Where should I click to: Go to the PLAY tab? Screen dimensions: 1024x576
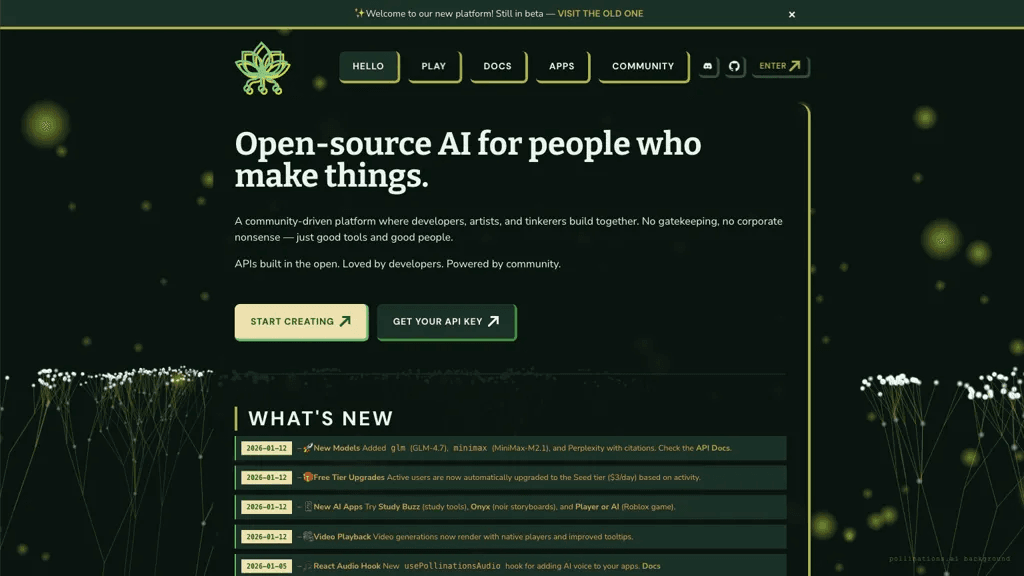(x=434, y=66)
